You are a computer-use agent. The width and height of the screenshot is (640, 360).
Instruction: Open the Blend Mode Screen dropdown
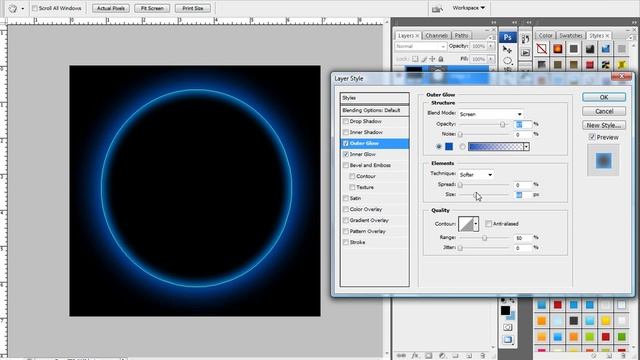[491, 114]
